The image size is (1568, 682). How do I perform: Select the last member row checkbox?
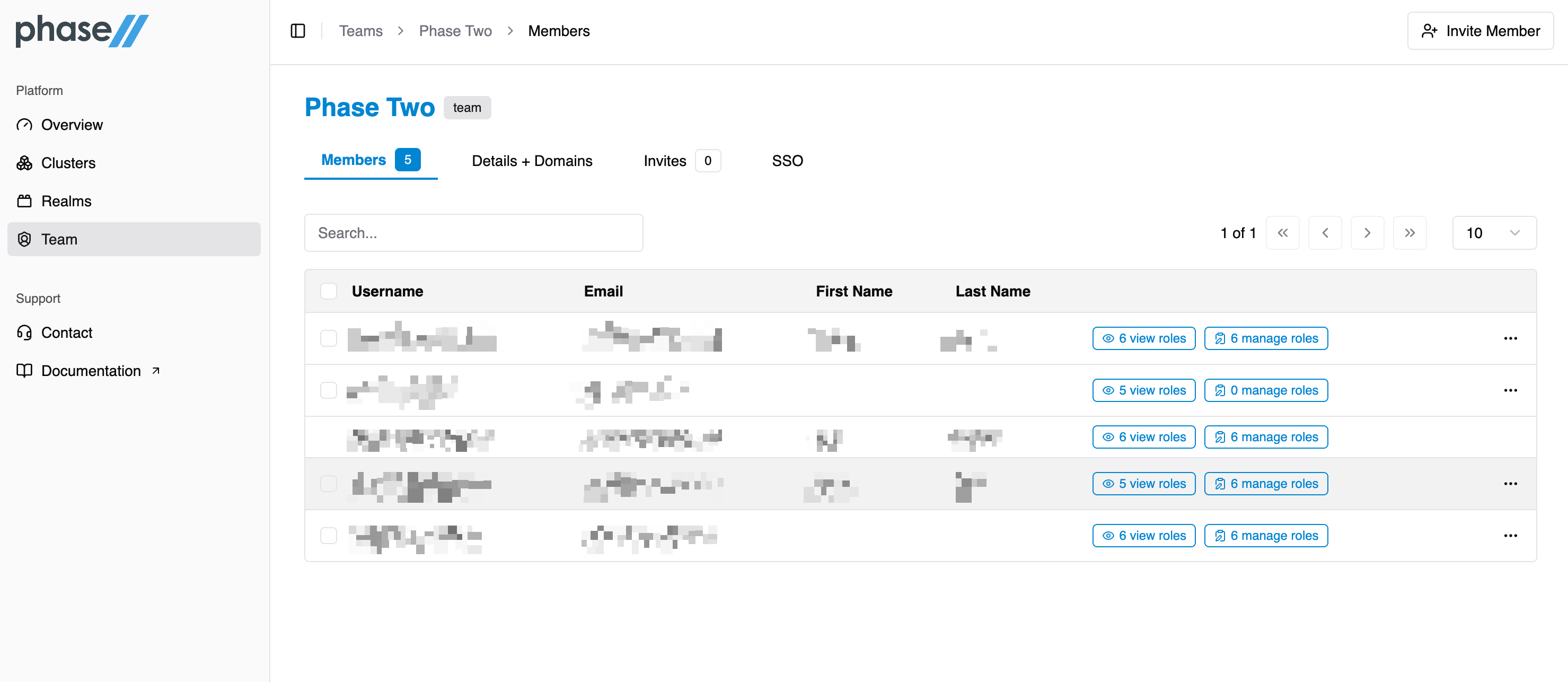(329, 535)
